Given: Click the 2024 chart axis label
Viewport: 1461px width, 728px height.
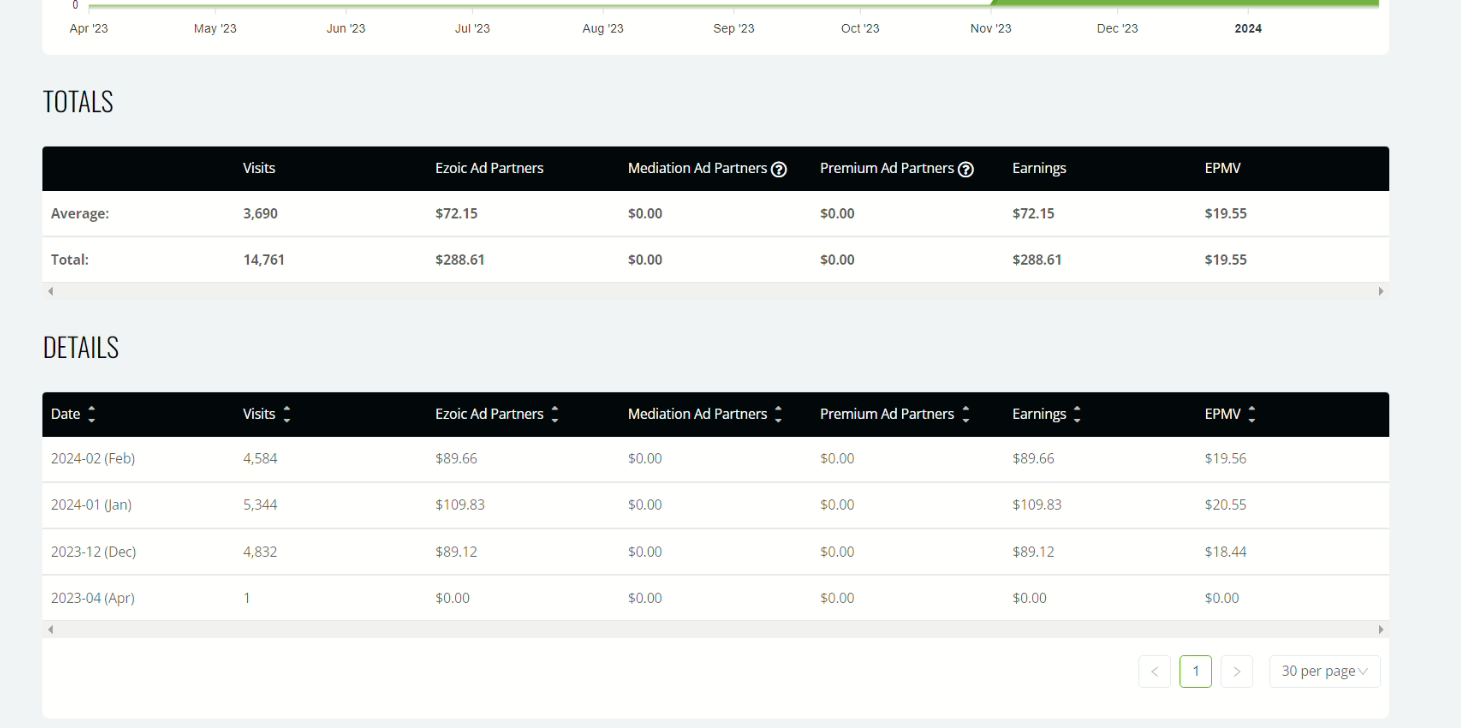Looking at the screenshot, I should (1248, 29).
